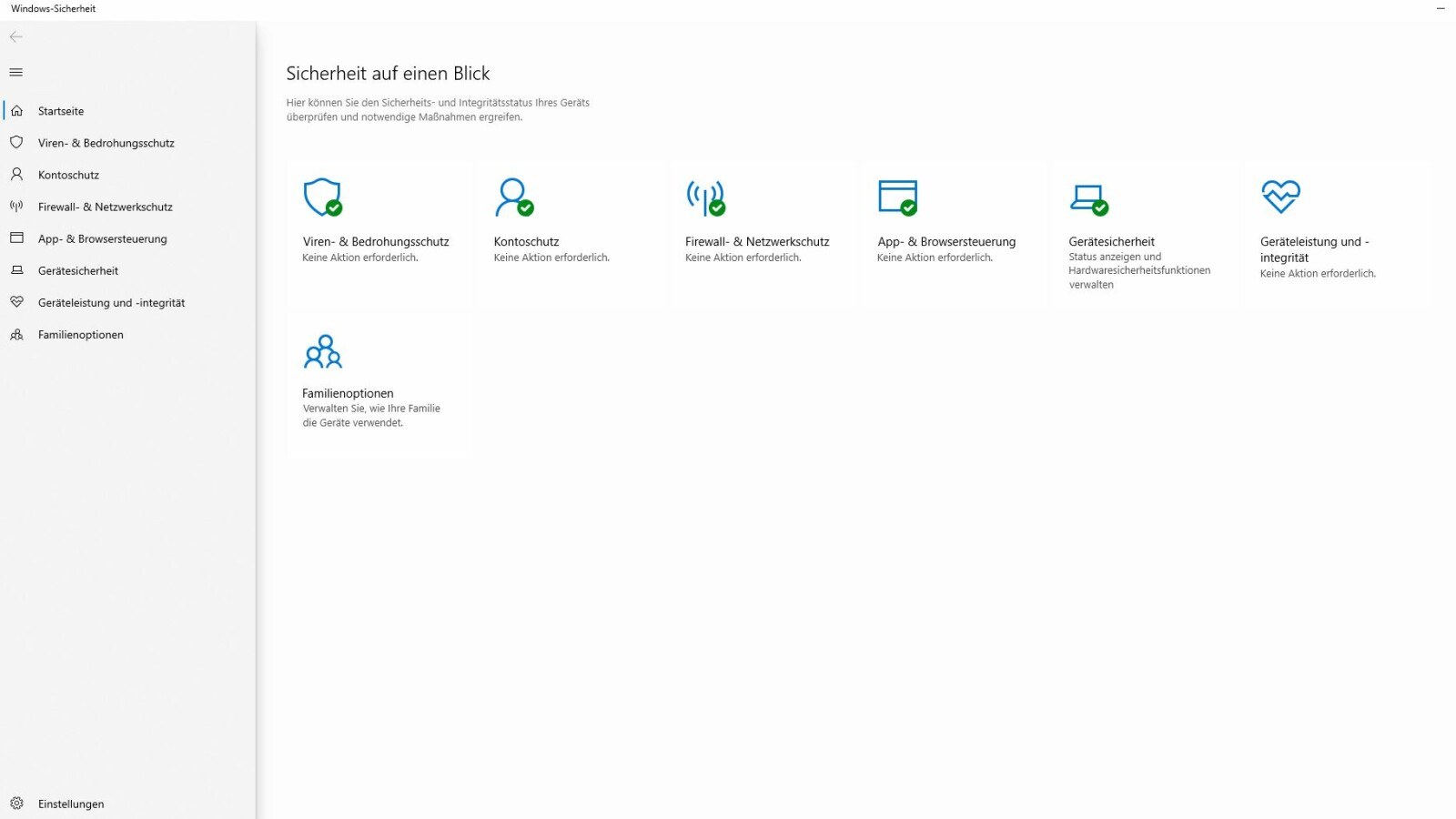The width and height of the screenshot is (1456, 819).
Task: Select Startseite in the sidebar
Action: pos(61,111)
